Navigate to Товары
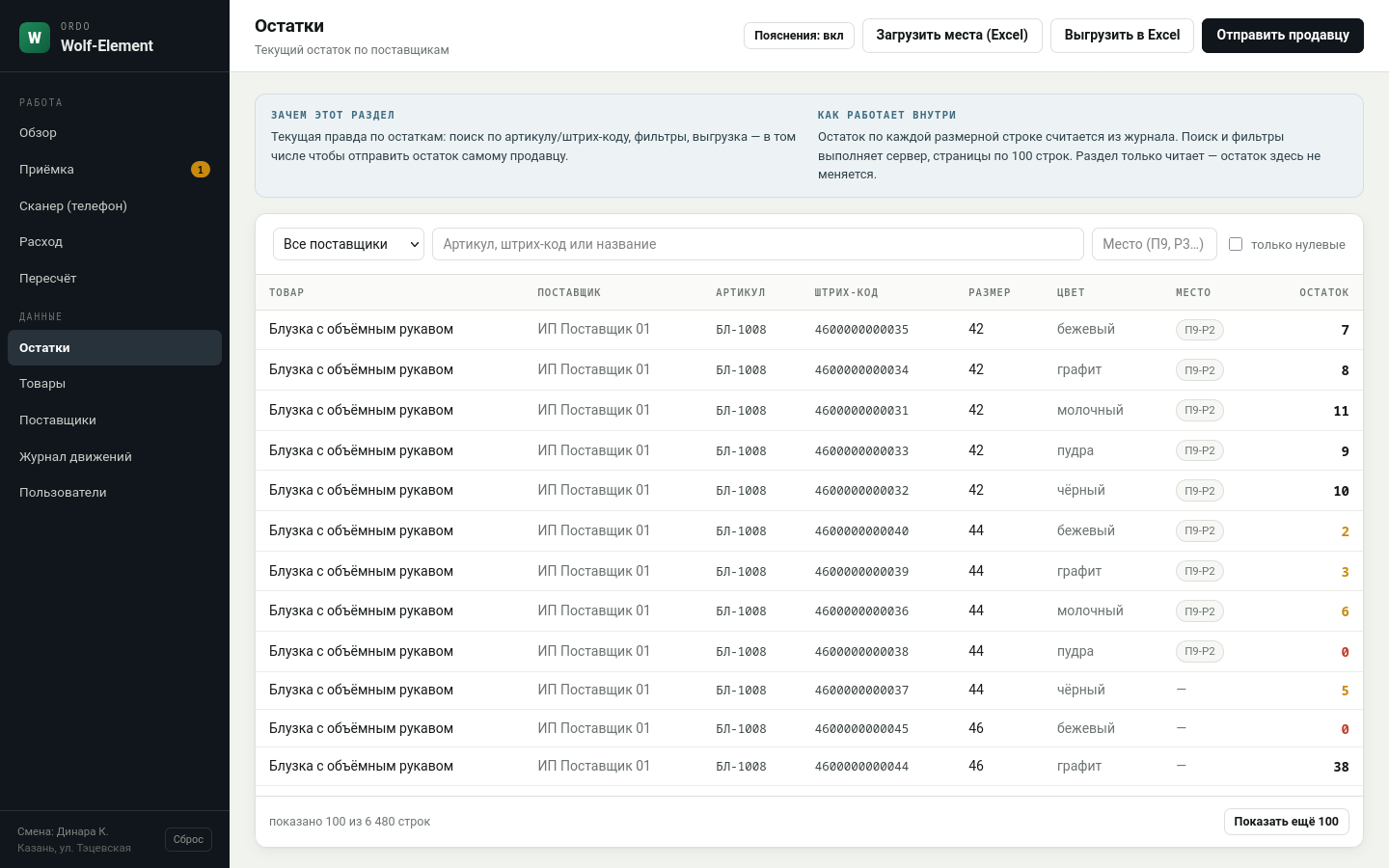 [115, 384]
